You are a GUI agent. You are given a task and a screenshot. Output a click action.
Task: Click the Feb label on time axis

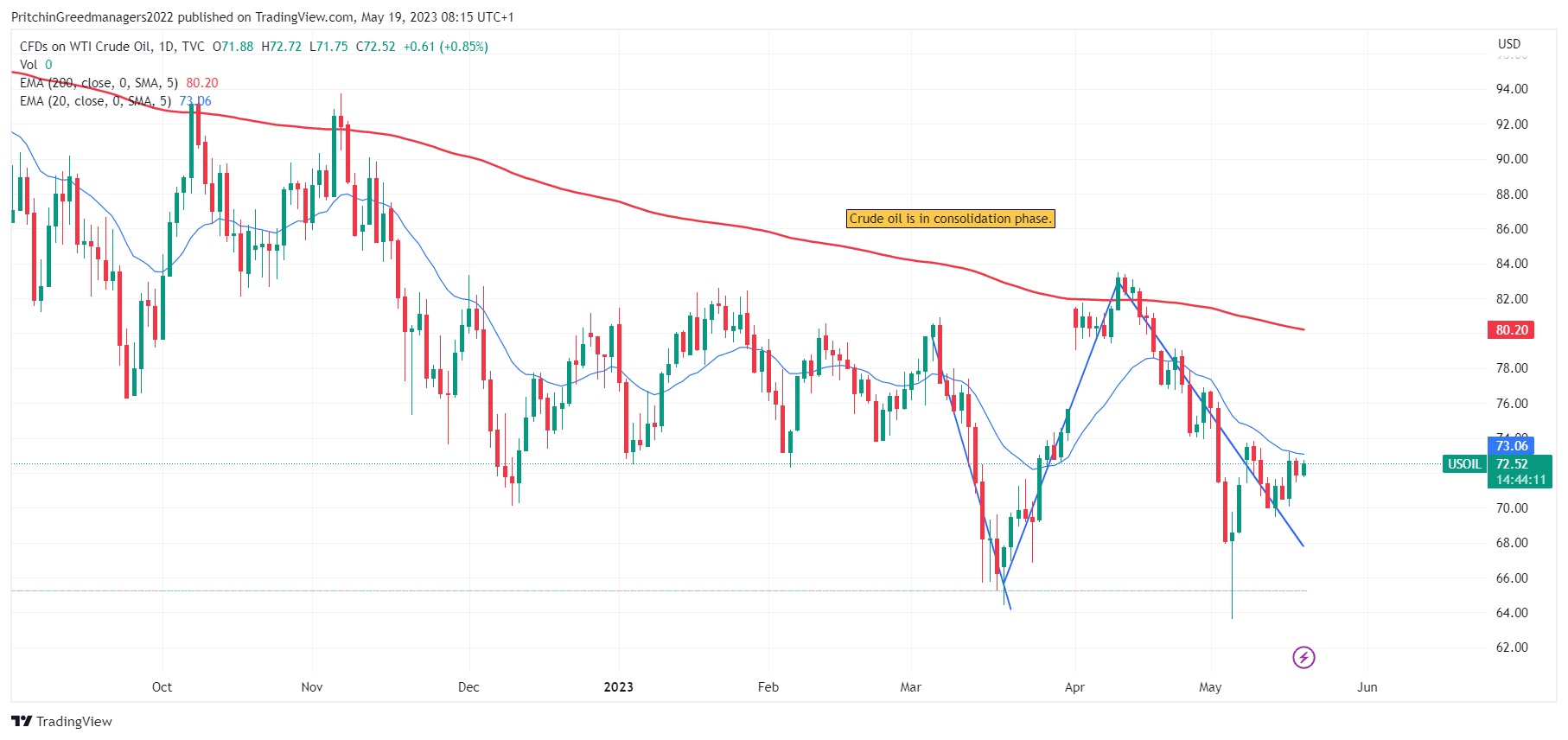(x=768, y=687)
